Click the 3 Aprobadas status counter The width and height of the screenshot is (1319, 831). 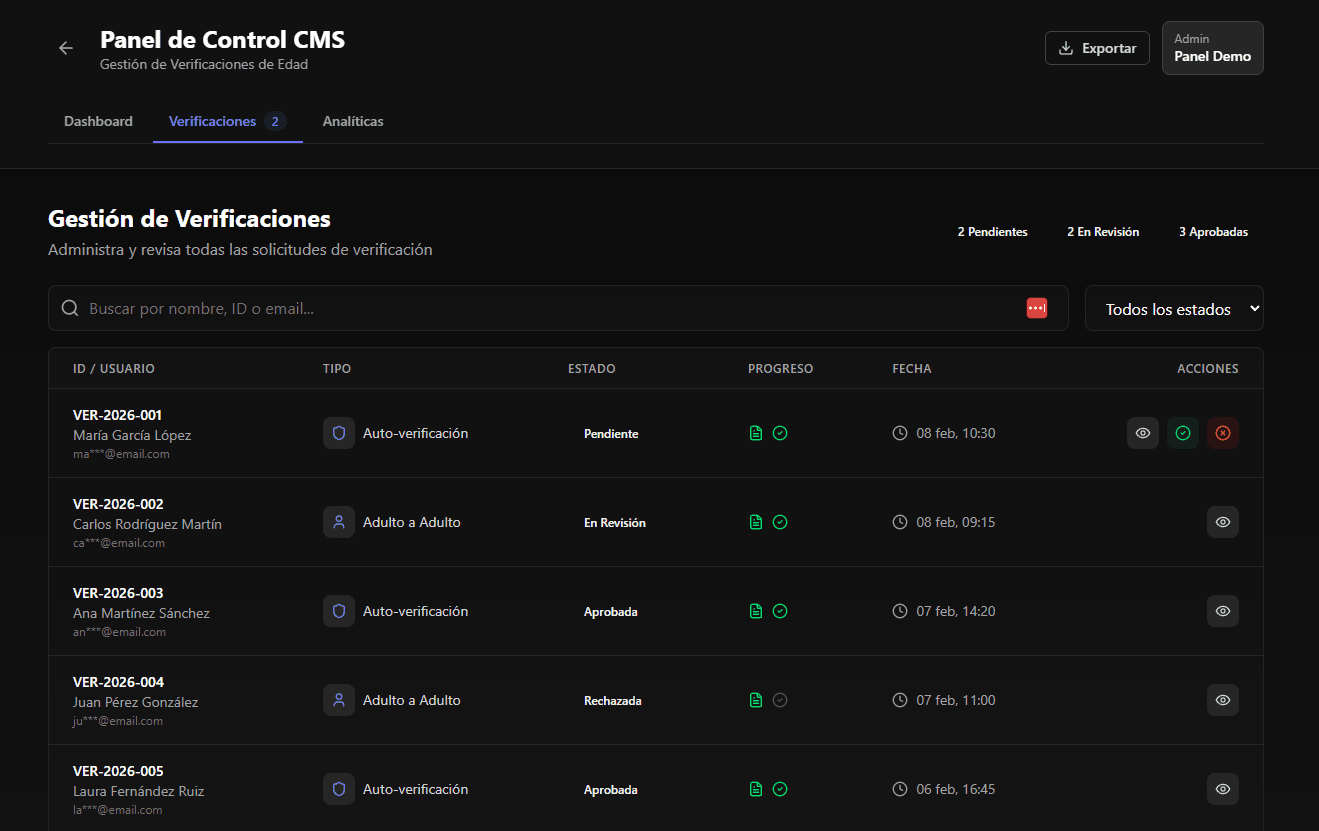[x=1213, y=232]
